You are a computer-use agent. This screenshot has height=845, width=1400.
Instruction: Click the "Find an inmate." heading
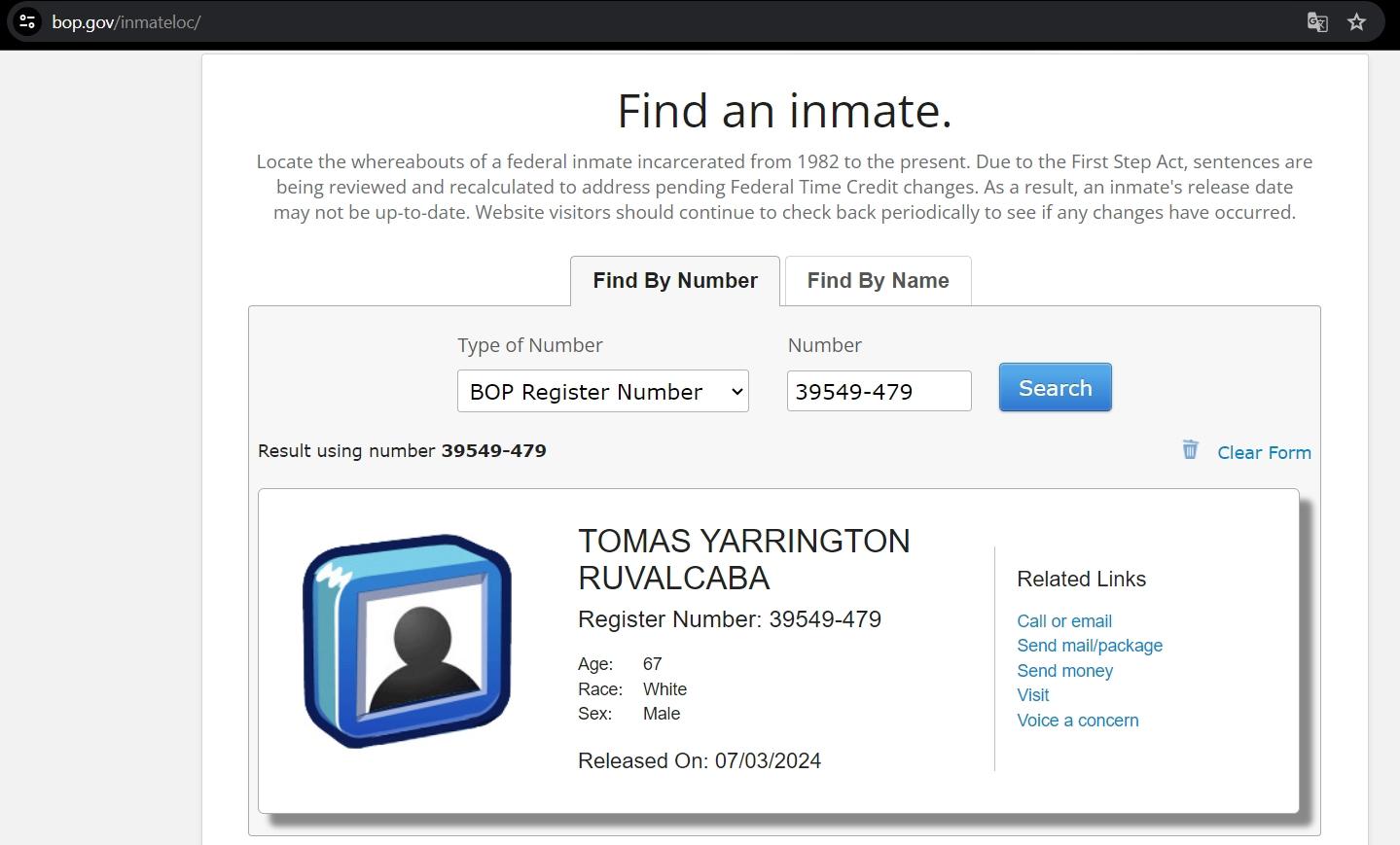(784, 111)
